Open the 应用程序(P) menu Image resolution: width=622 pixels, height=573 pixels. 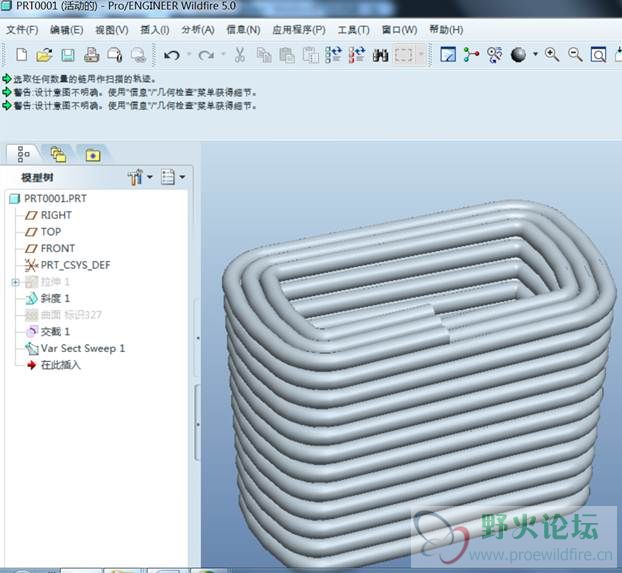tap(299, 30)
